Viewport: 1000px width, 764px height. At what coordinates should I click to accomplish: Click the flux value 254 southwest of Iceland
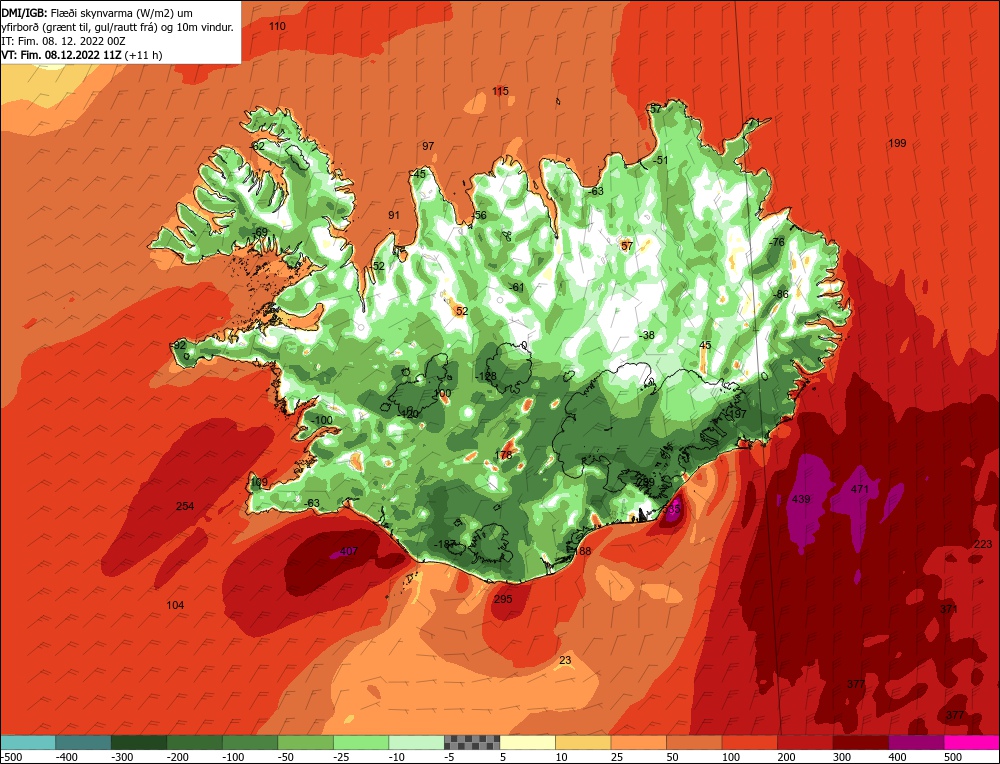pyautogui.click(x=185, y=506)
